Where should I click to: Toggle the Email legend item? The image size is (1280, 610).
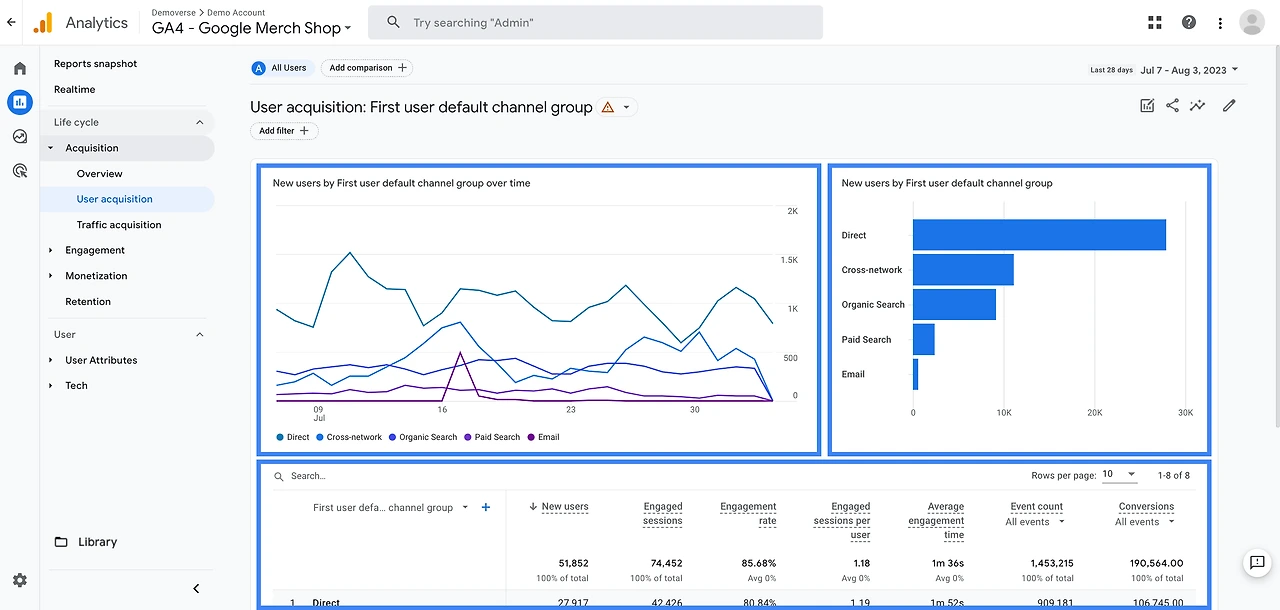(x=543, y=437)
